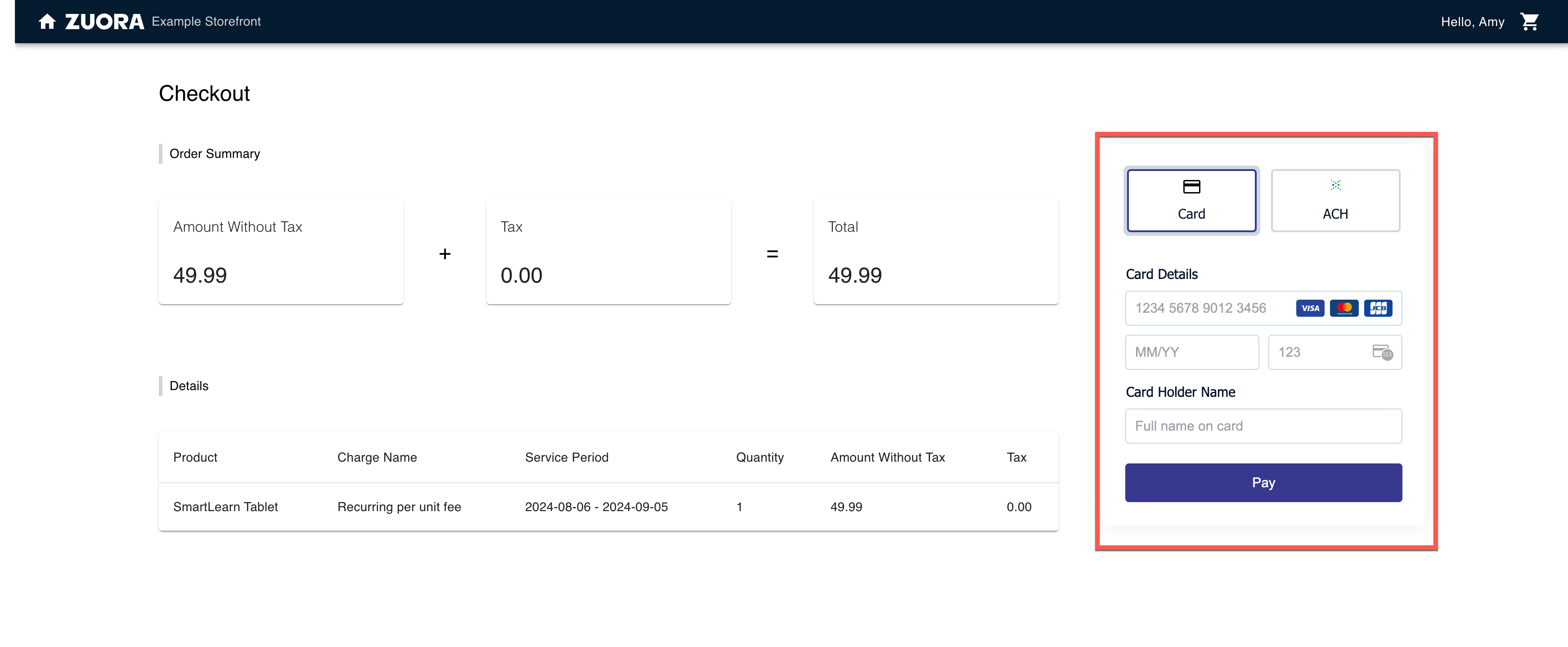Click the JCB logo in the card number field
The width and height of the screenshot is (1568, 647).
pos(1379,308)
